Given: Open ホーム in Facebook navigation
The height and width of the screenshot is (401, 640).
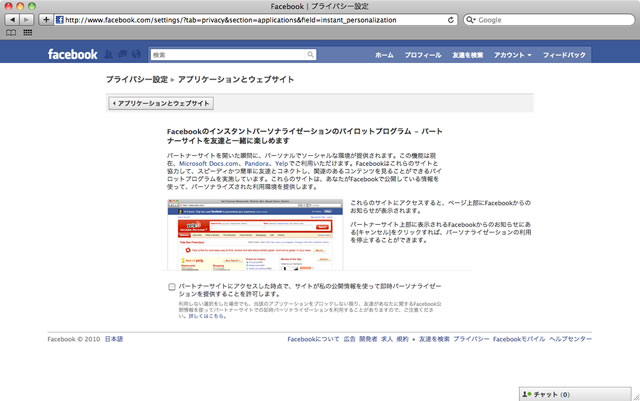Looking at the screenshot, I should 384,55.
